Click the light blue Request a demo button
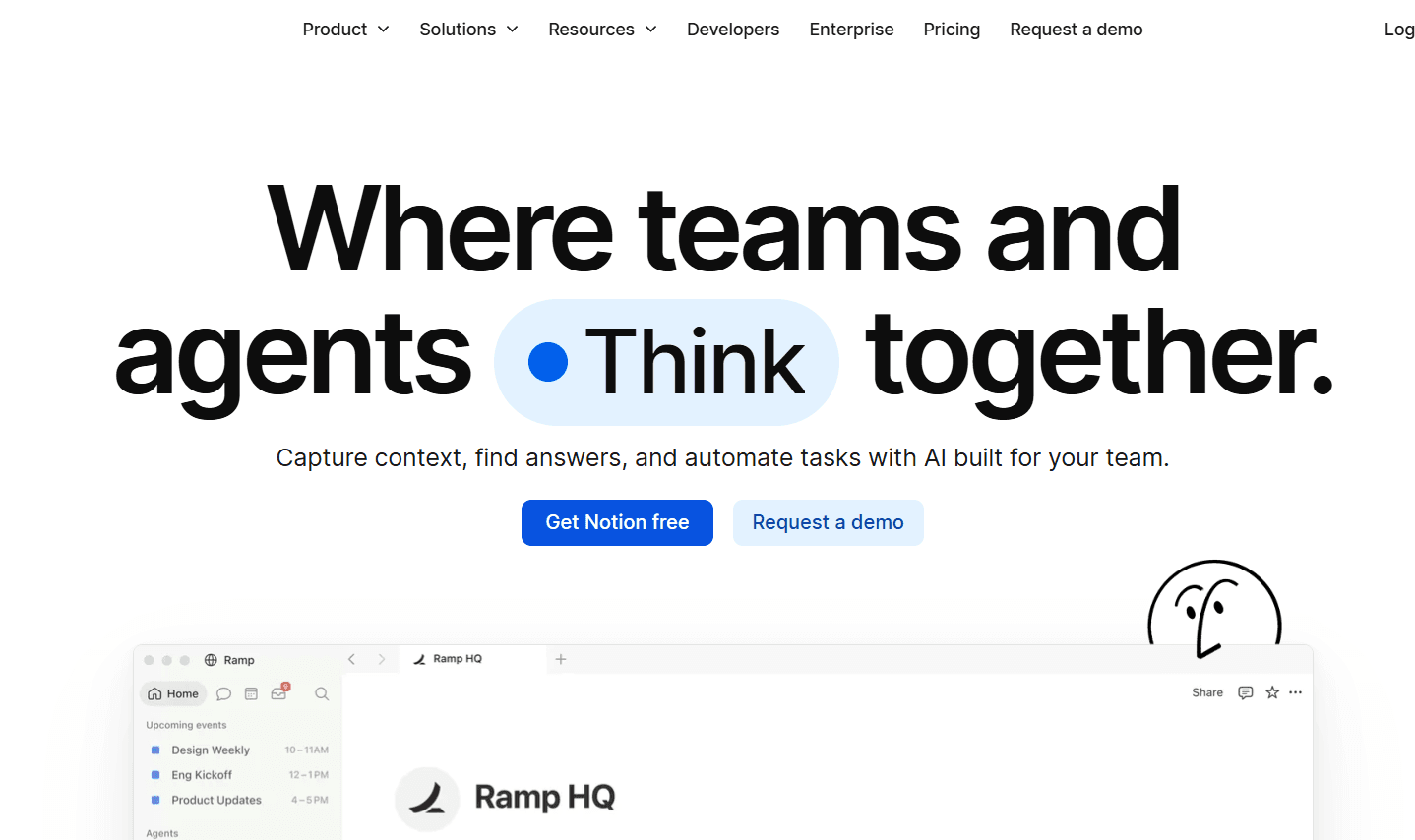The width and height of the screenshot is (1415, 840). (x=829, y=522)
